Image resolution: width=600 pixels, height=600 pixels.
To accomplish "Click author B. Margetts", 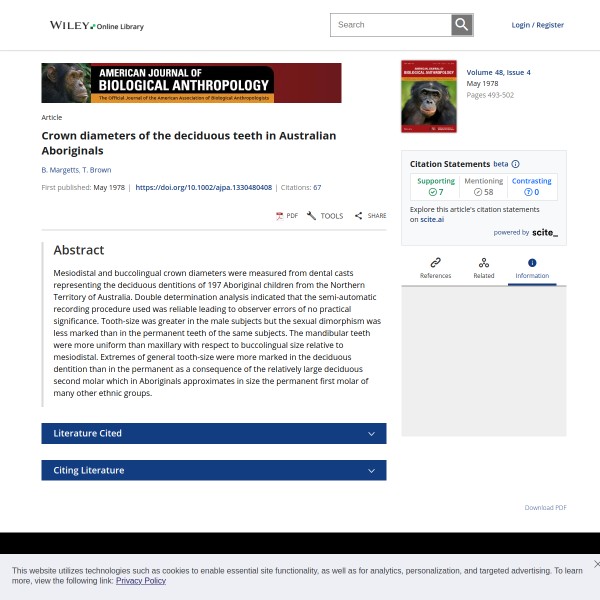I will [58, 170].
